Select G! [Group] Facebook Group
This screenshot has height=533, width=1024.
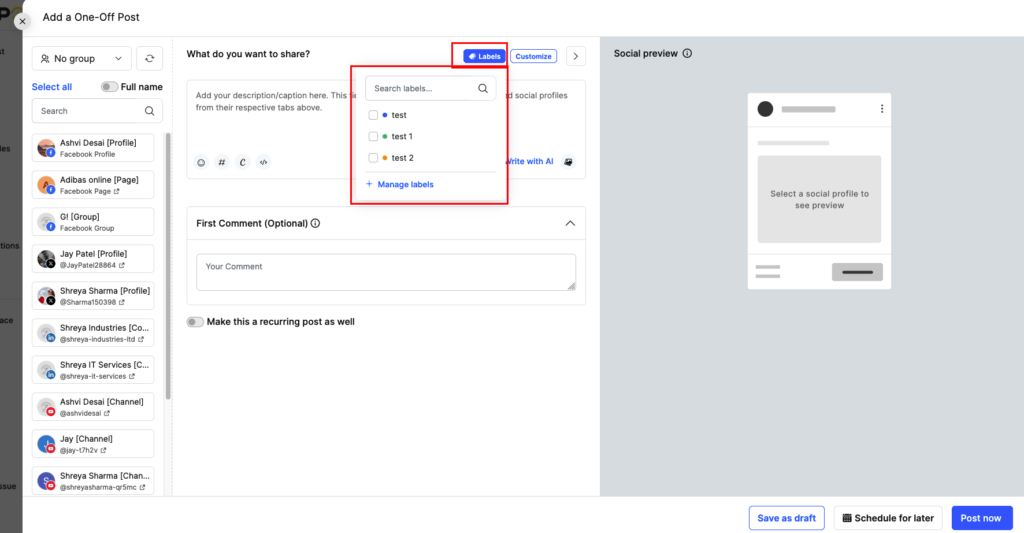point(93,222)
